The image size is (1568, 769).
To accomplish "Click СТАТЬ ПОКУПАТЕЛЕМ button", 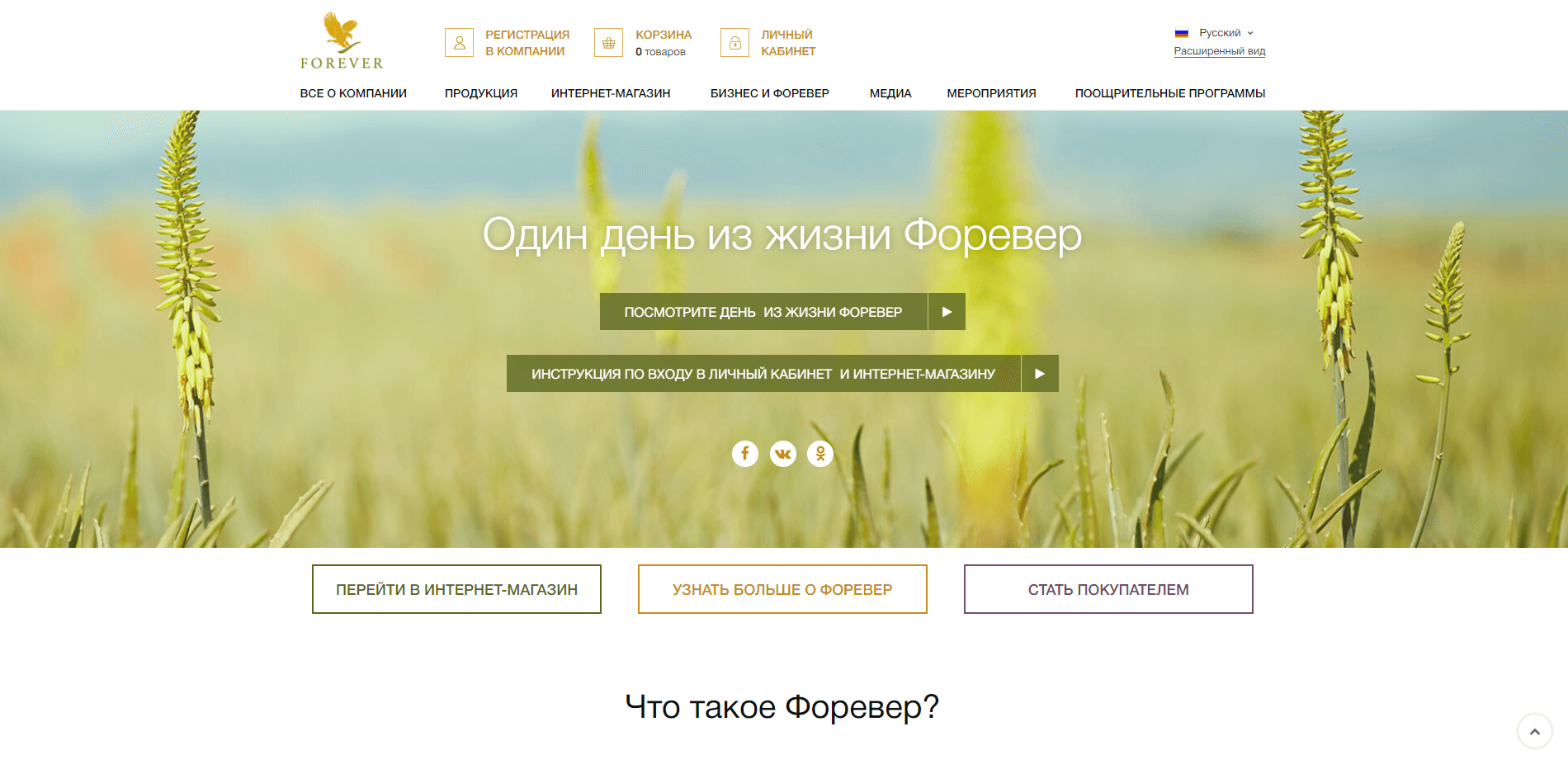I will pos(1108,589).
